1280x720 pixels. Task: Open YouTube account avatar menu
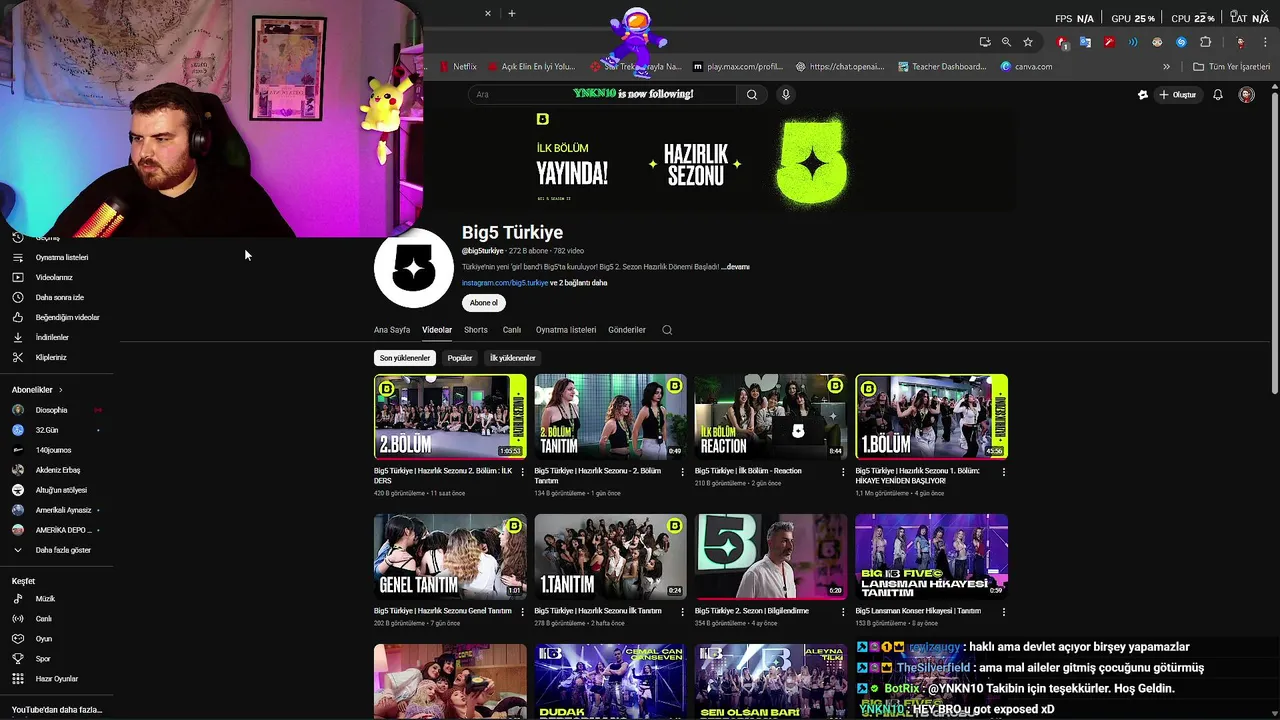point(1246,95)
